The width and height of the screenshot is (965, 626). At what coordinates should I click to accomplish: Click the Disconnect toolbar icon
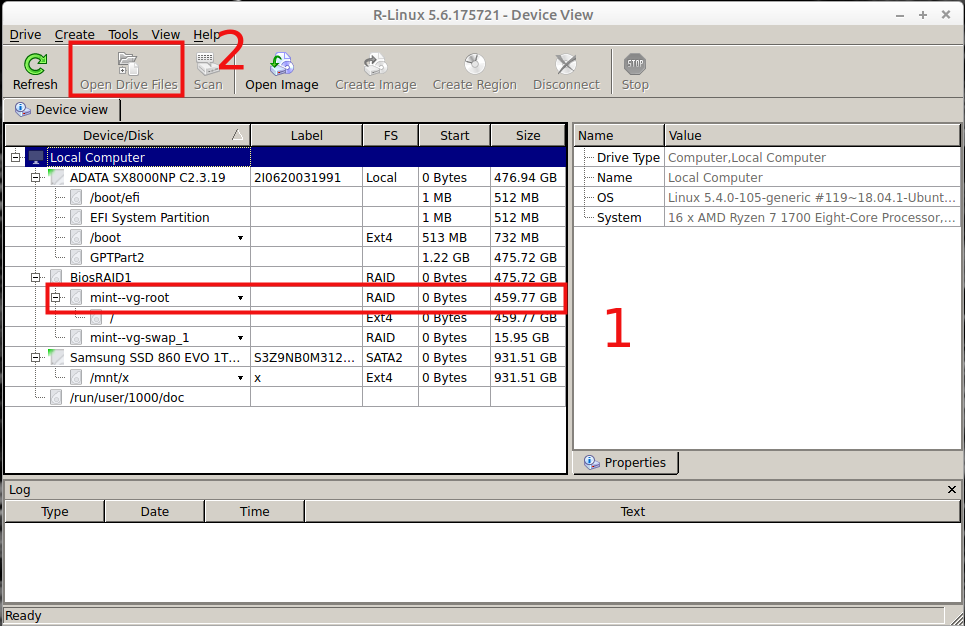(x=565, y=66)
